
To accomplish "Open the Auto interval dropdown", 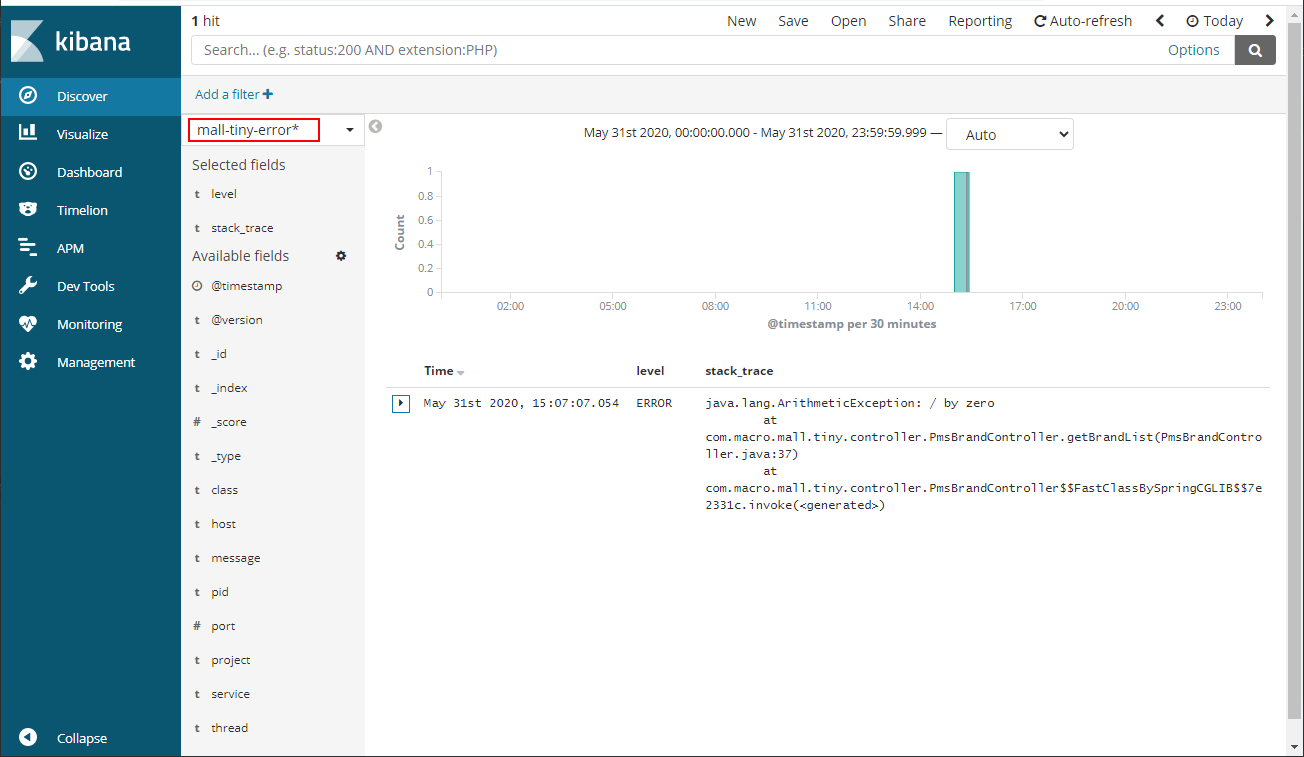I will (x=1009, y=135).
